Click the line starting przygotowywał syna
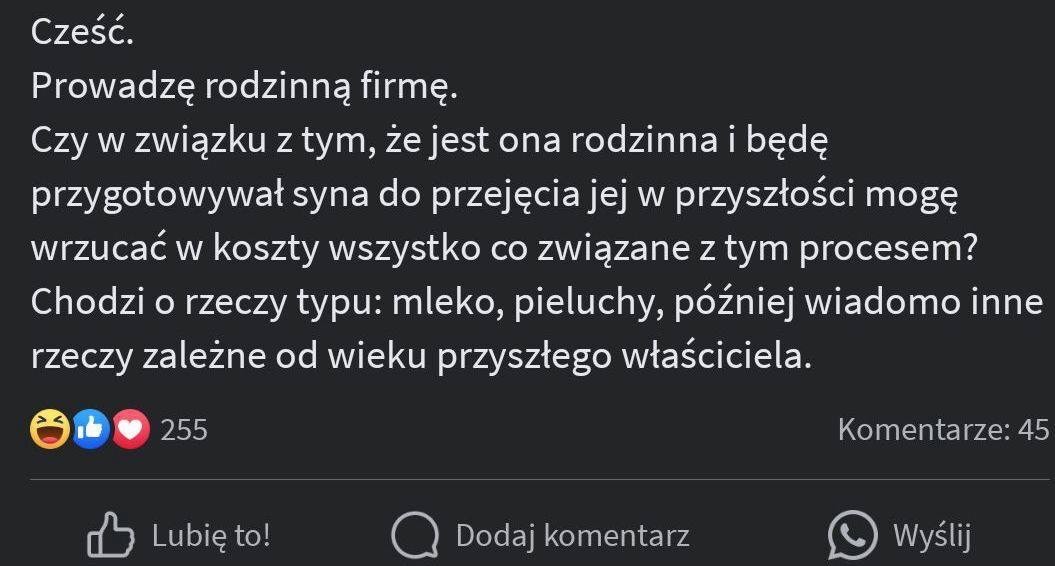The width and height of the screenshot is (1055, 566). 495,196
